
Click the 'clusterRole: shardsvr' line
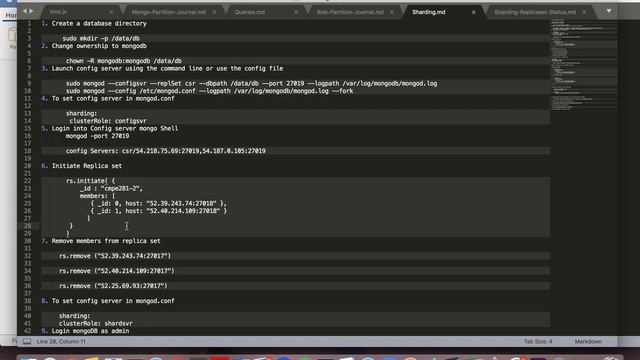click(96, 323)
